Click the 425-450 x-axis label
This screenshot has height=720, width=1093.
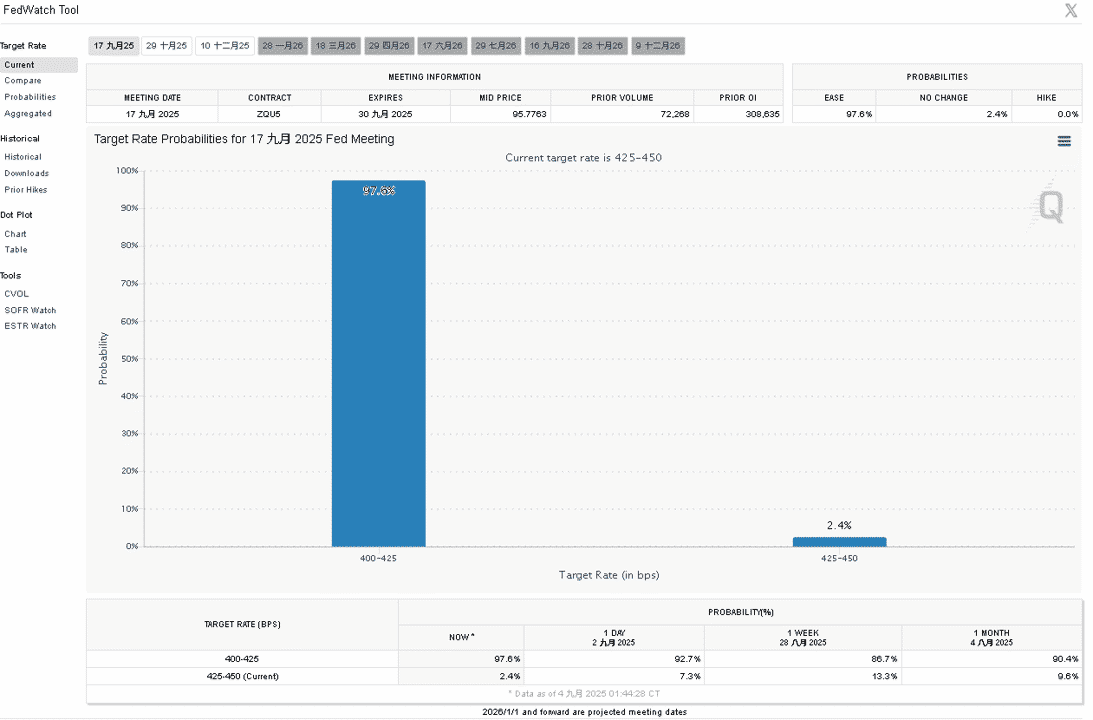(x=839, y=558)
